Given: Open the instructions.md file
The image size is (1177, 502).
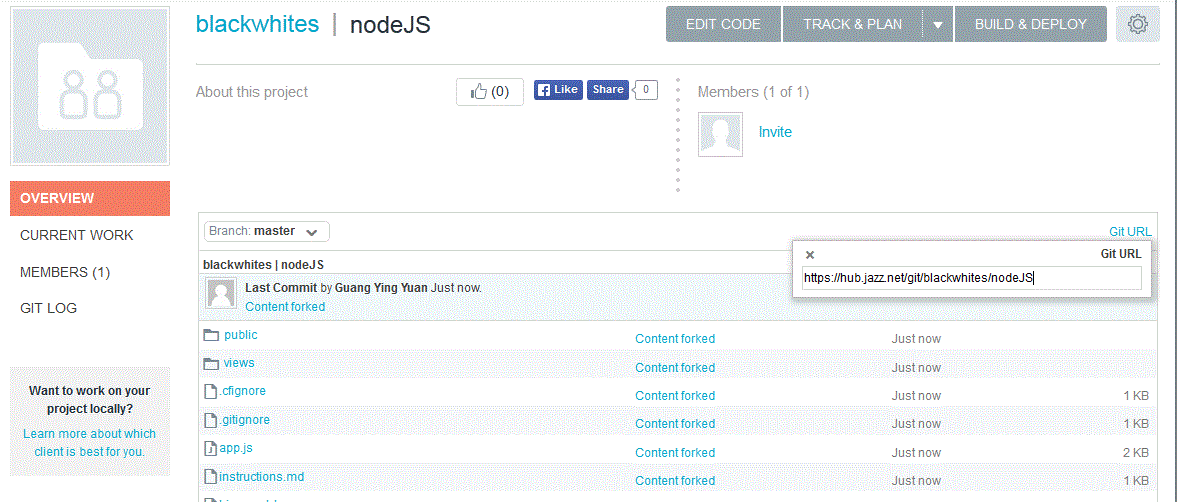Looking at the screenshot, I should (x=261, y=476).
